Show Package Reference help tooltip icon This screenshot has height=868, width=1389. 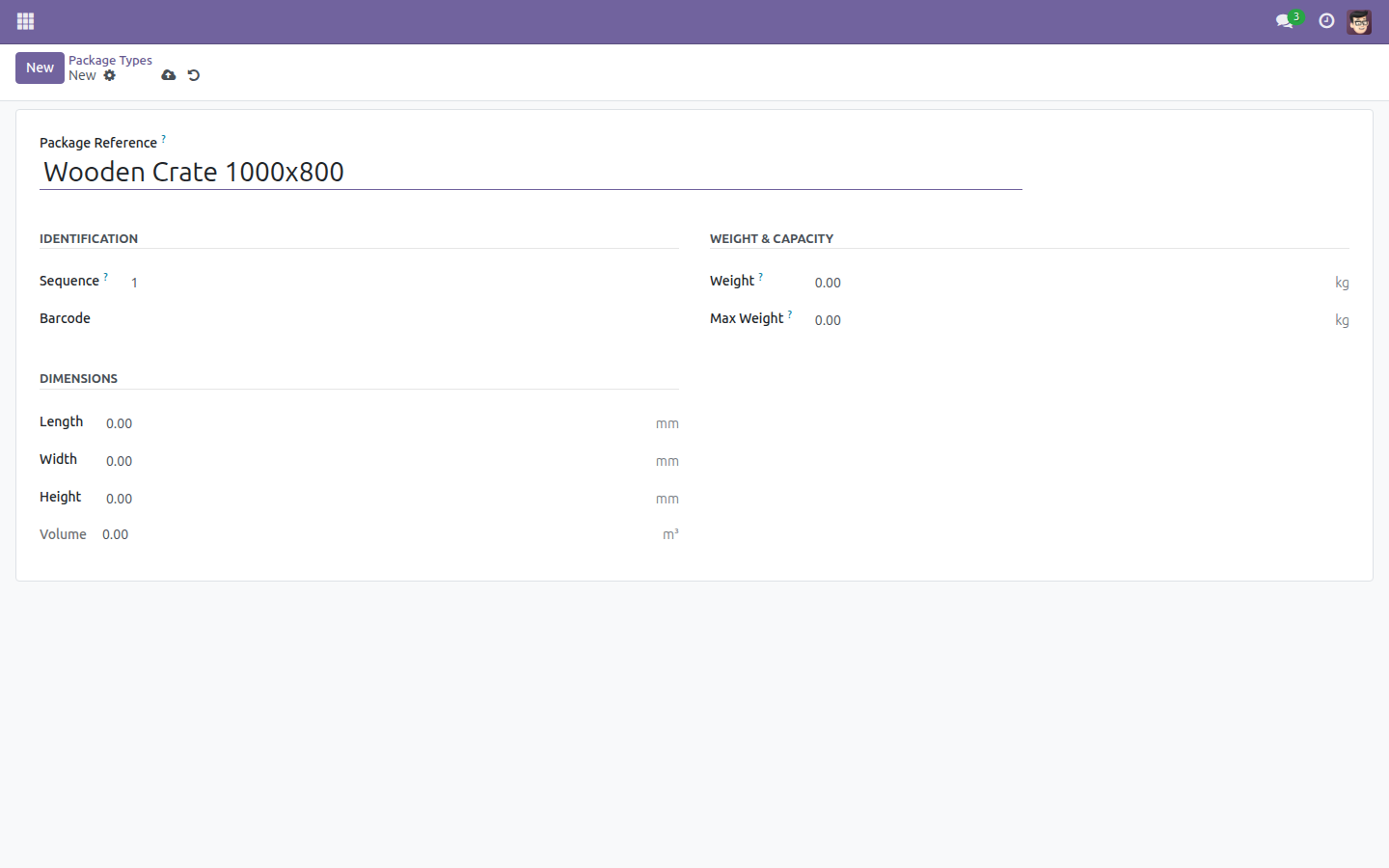click(x=163, y=139)
